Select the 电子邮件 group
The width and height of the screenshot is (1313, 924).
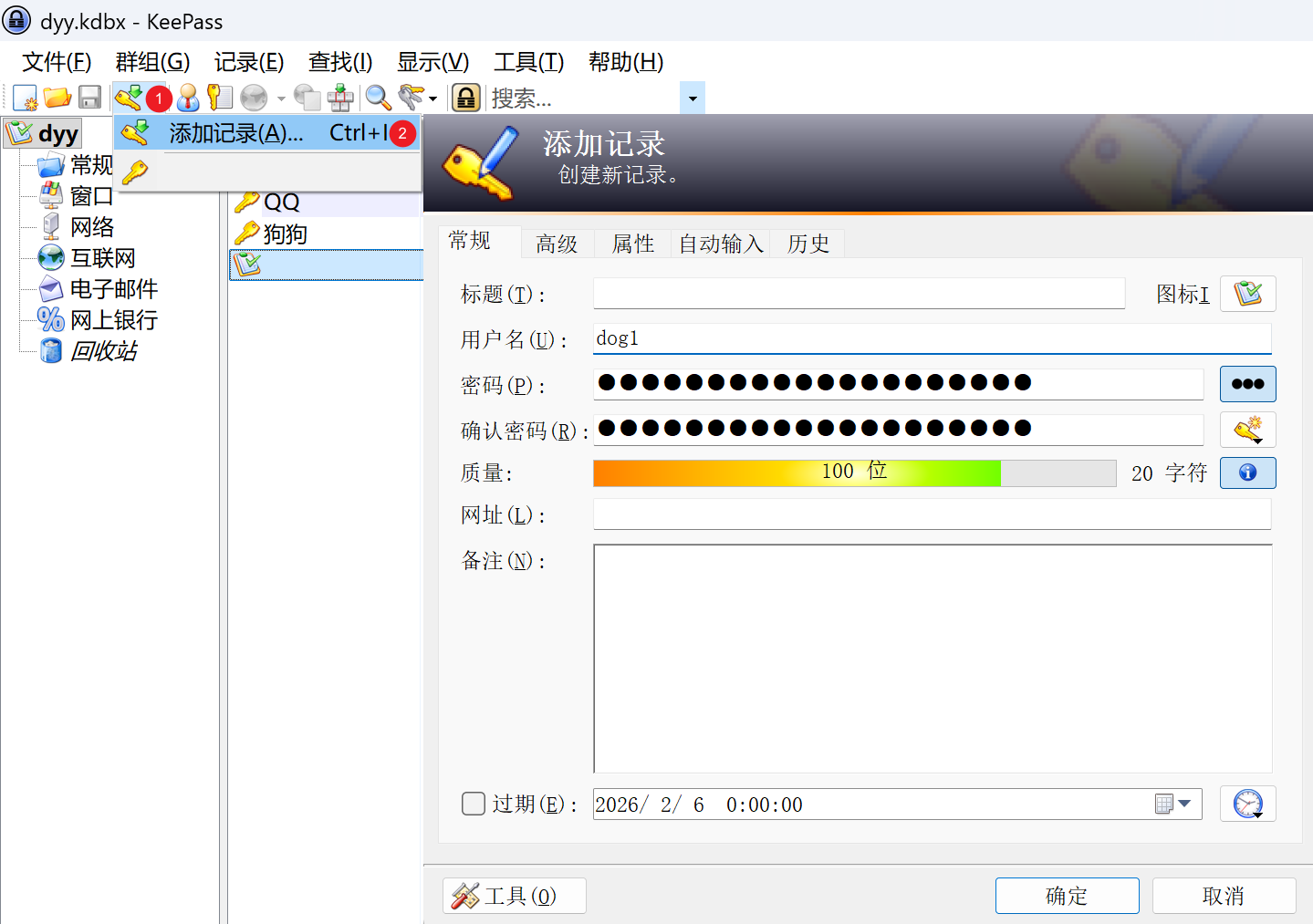pos(98,289)
